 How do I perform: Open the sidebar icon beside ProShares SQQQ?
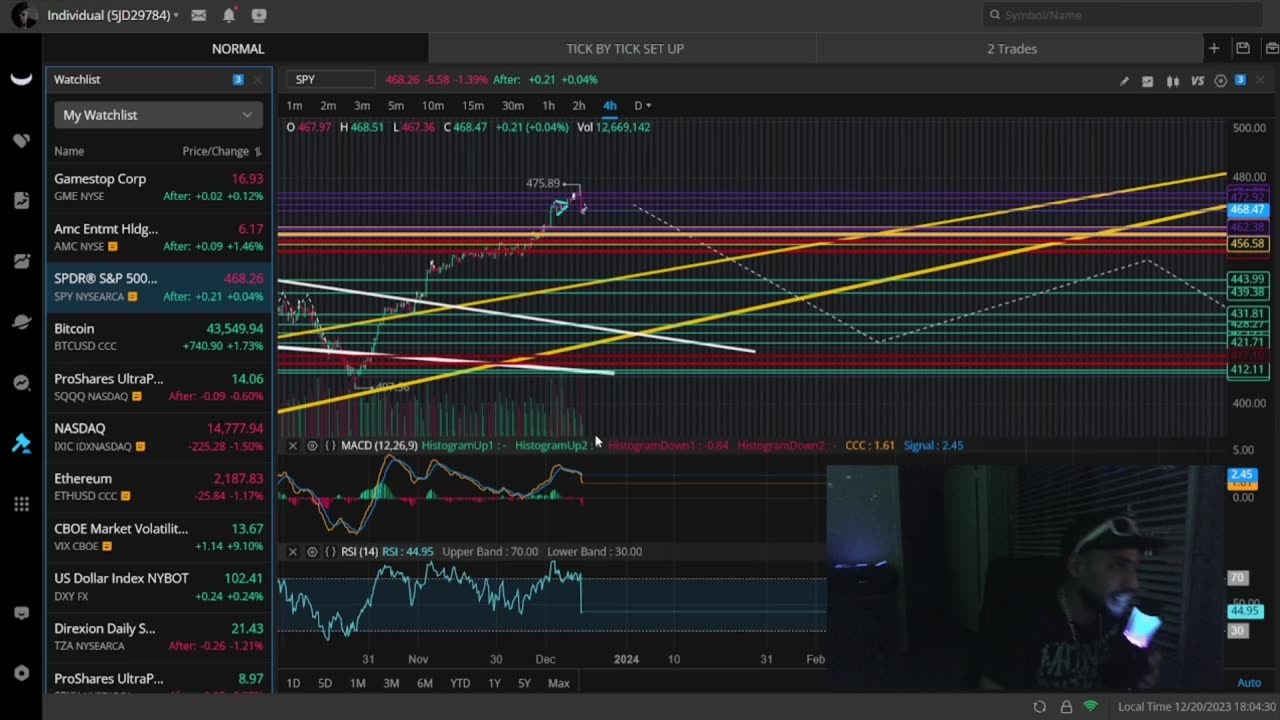21,383
